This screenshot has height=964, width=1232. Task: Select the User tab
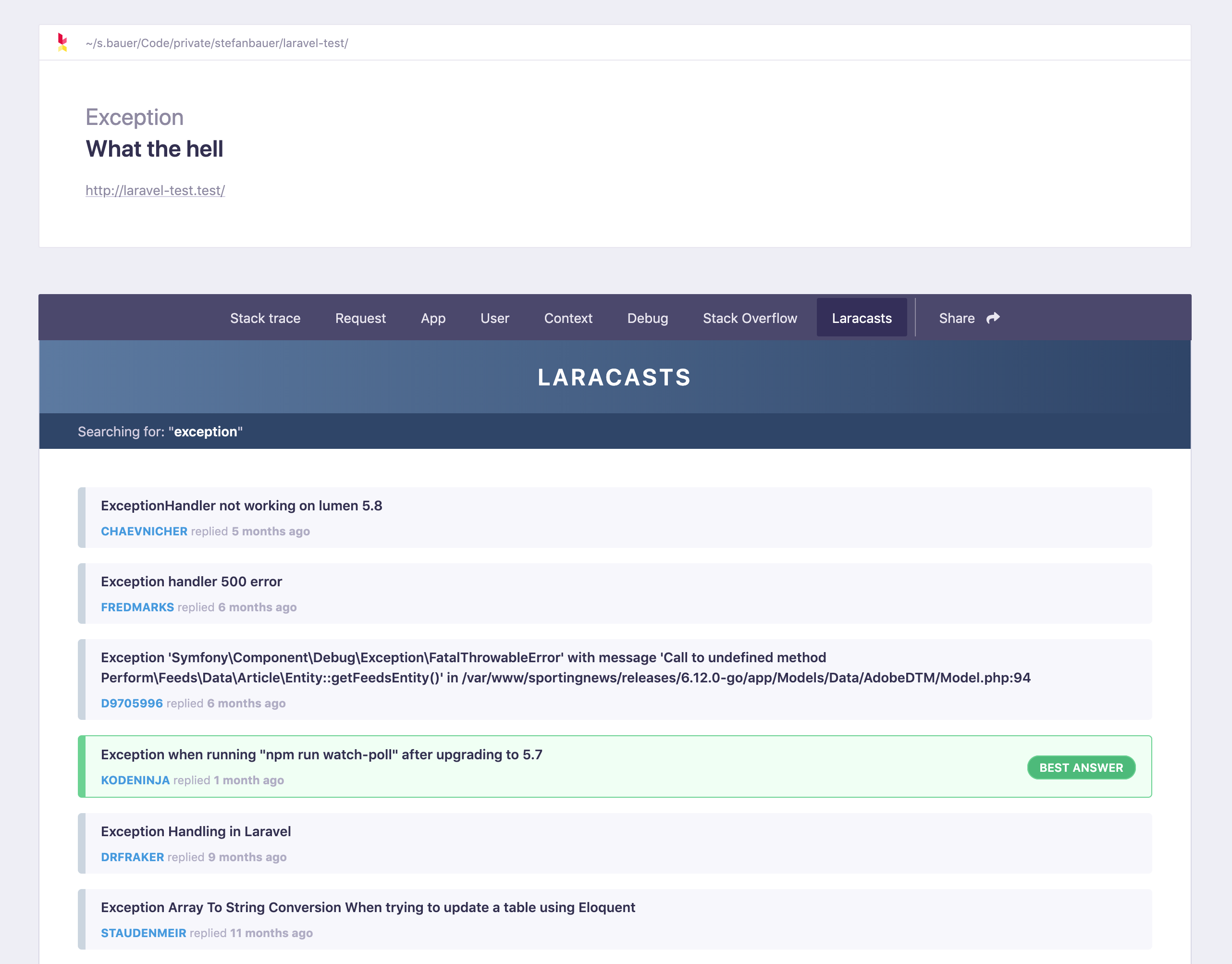point(494,318)
